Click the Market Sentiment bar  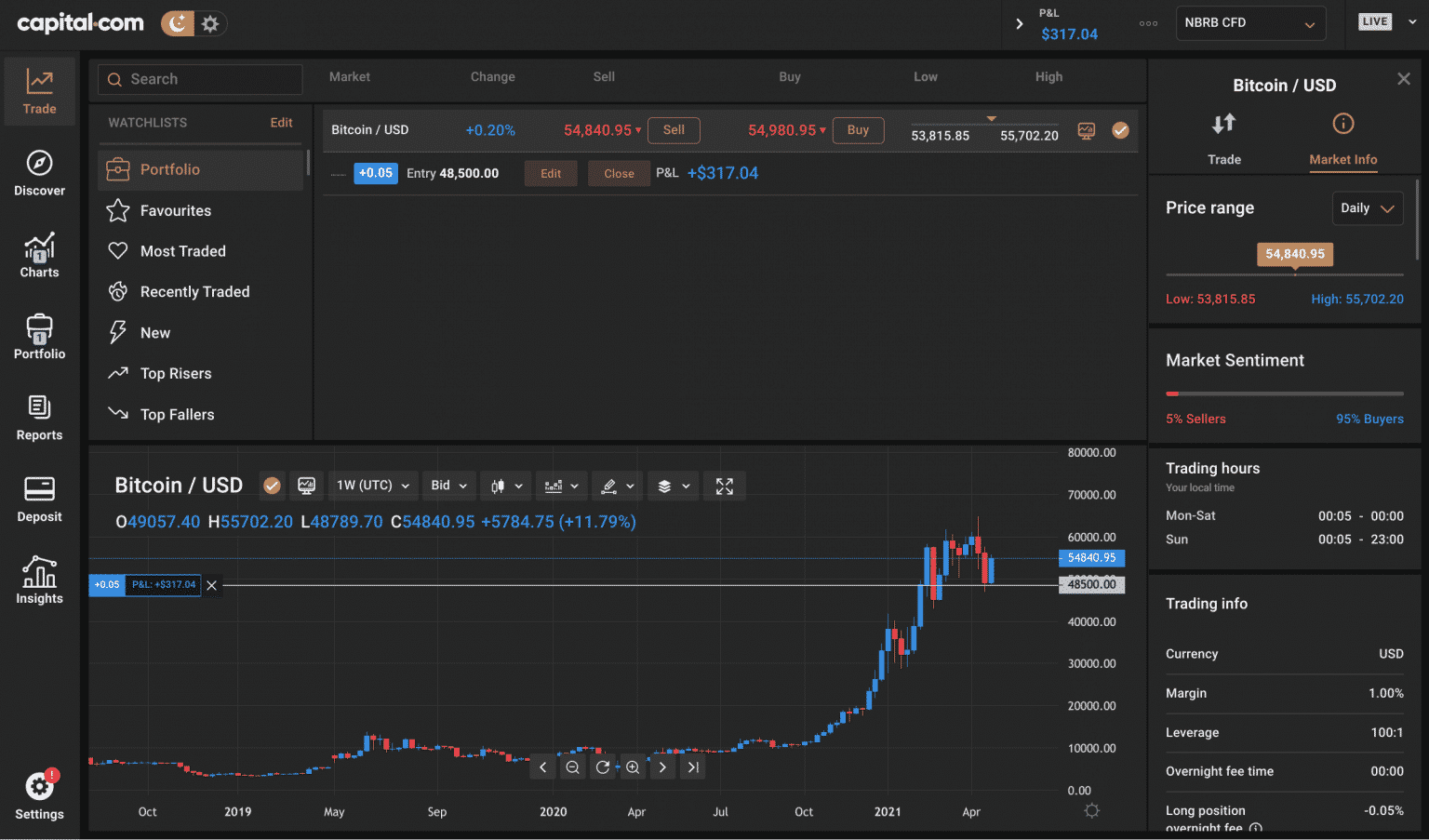[x=1285, y=393]
